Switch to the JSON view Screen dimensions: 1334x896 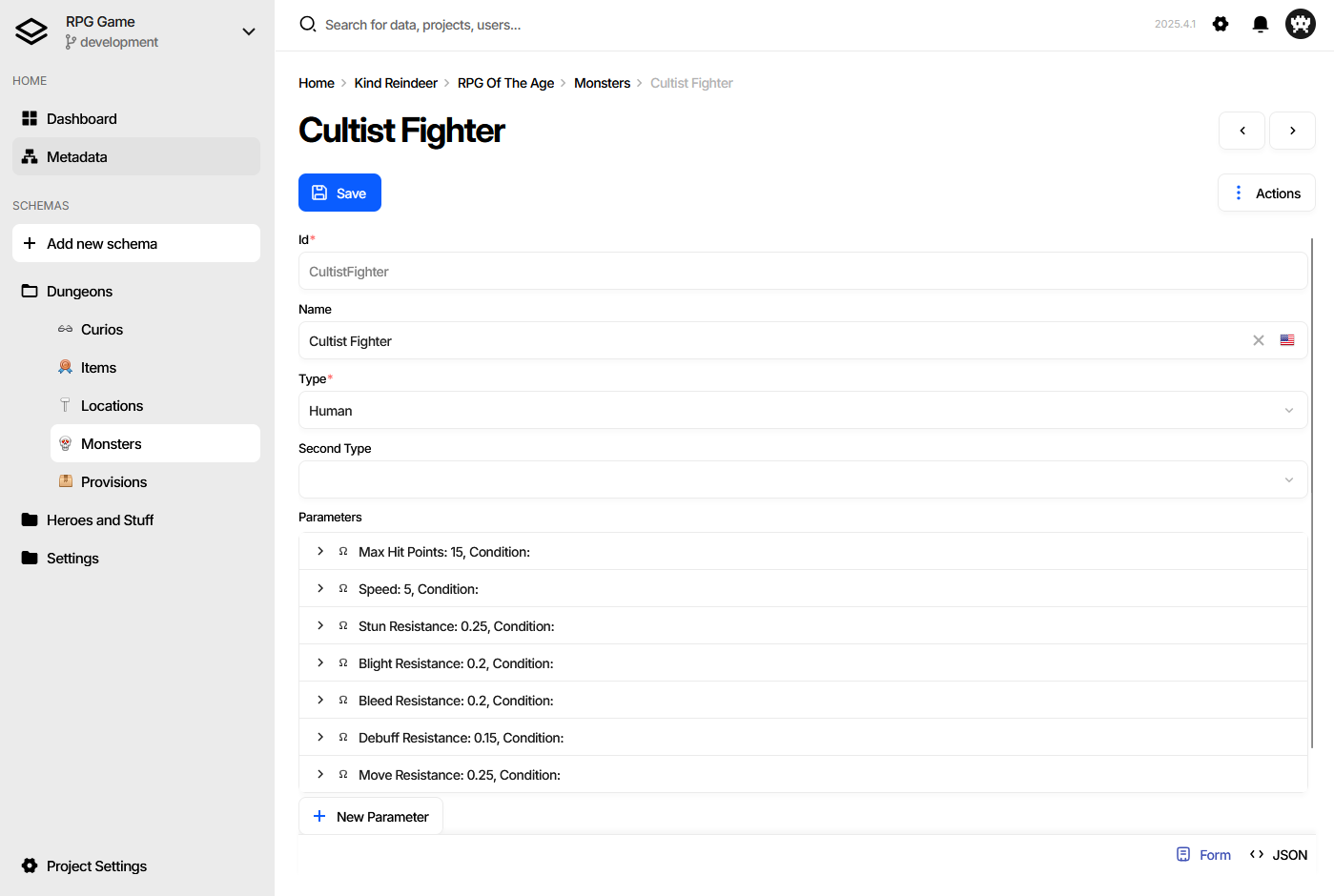pyautogui.click(x=1279, y=855)
